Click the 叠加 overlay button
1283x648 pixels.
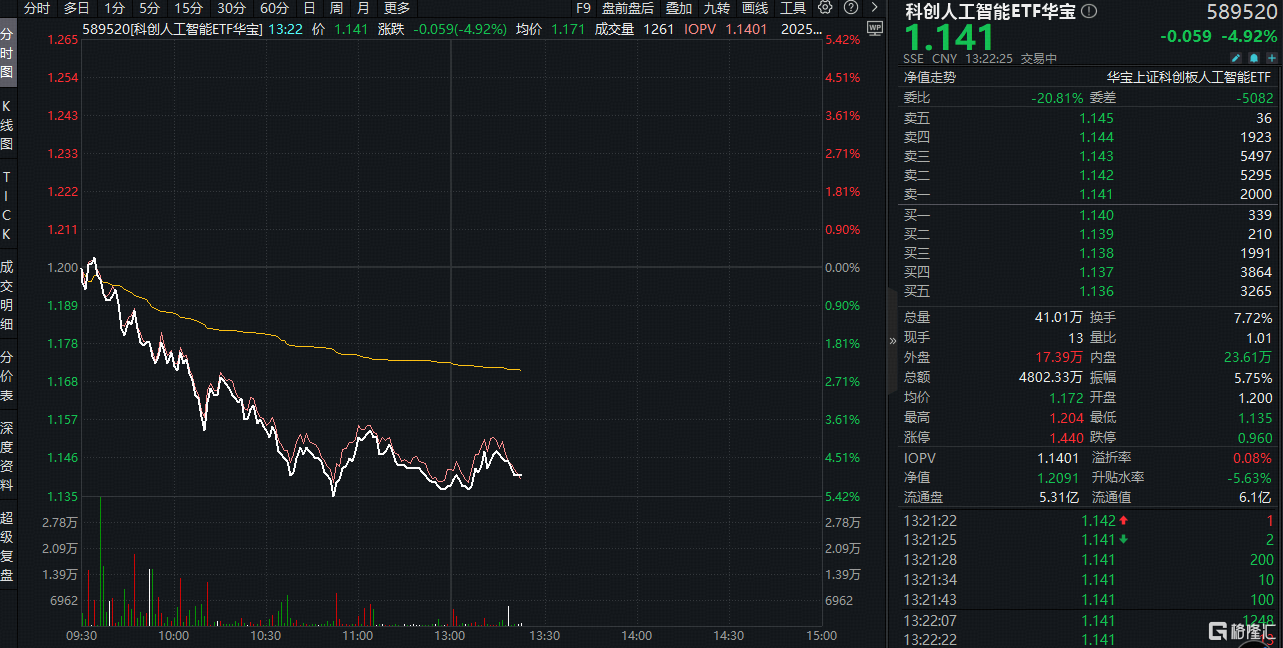[x=678, y=8]
